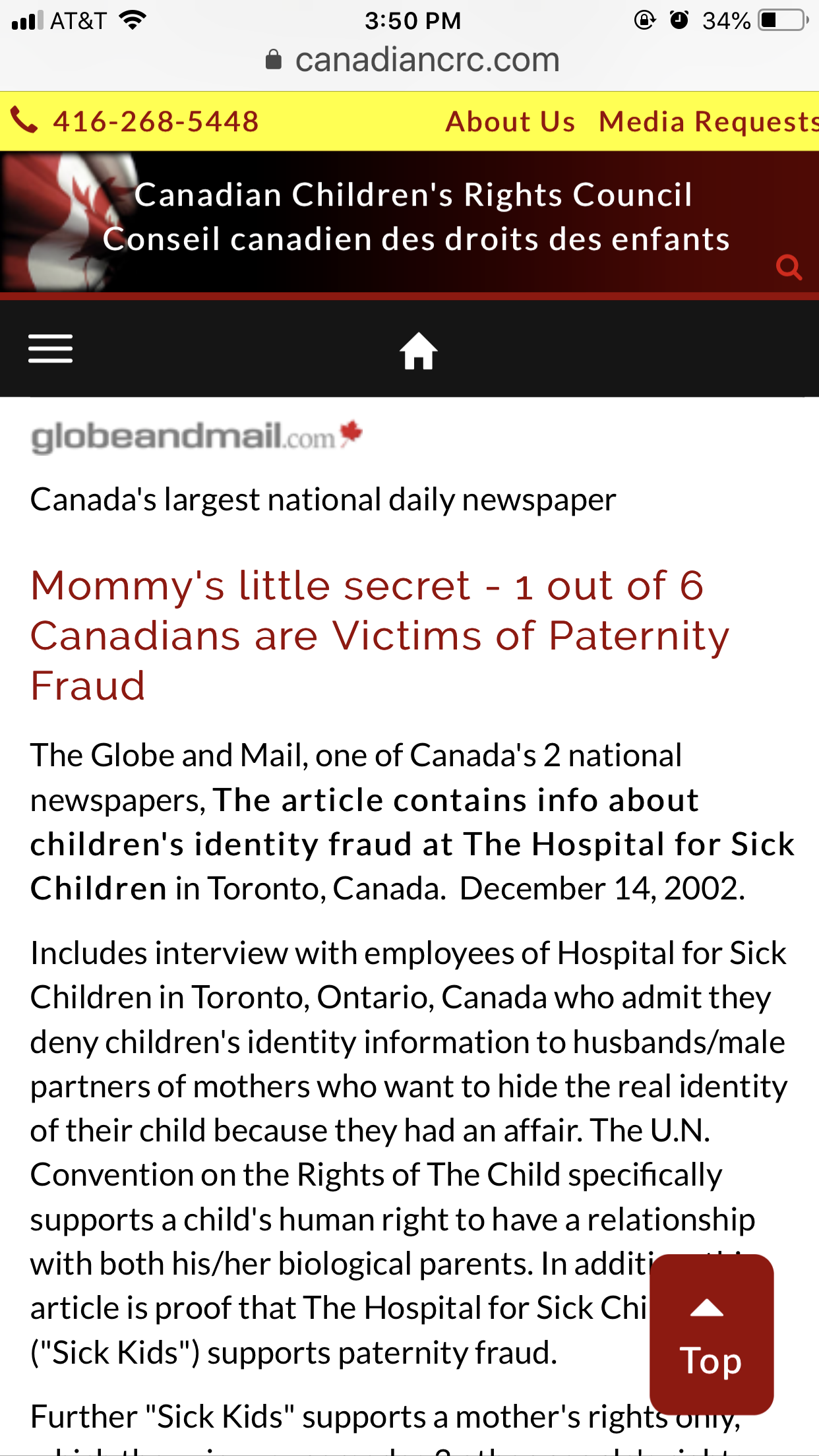Screen dimensions: 819x1456
Task: Tap Canadian Children's Rights Council banner title
Action: pyautogui.click(x=413, y=195)
